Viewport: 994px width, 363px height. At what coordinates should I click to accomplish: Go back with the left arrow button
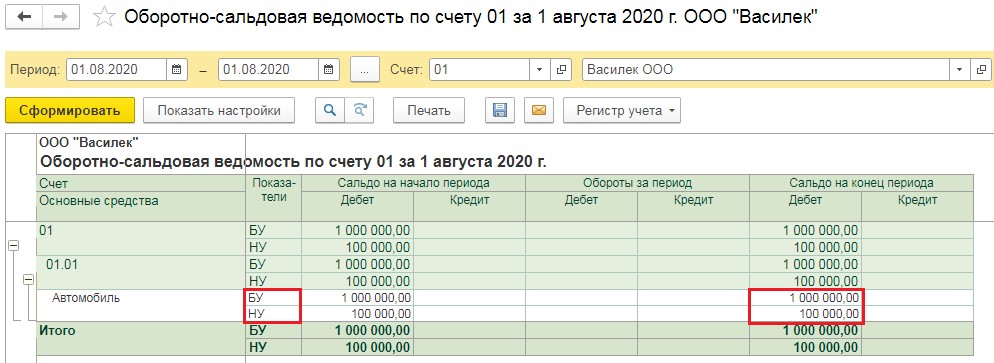[25, 17]
